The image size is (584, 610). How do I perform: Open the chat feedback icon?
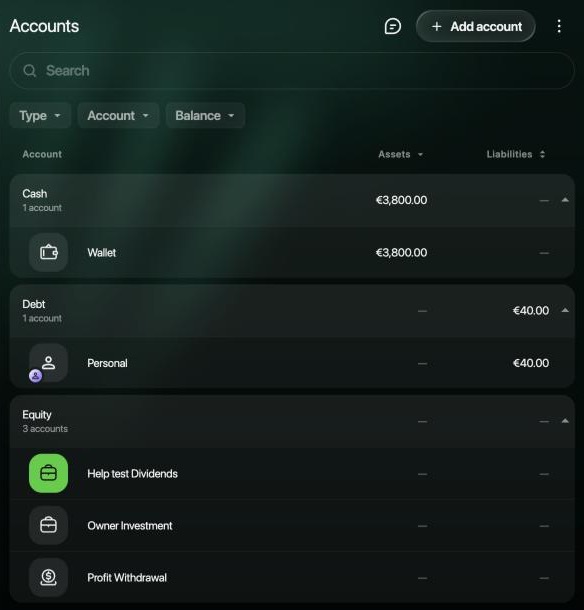[393, 26]
